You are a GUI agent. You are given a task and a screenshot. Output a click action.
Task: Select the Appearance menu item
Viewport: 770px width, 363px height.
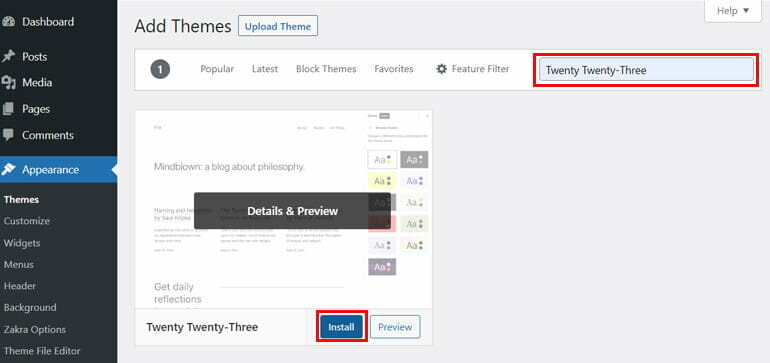point(58,169)
